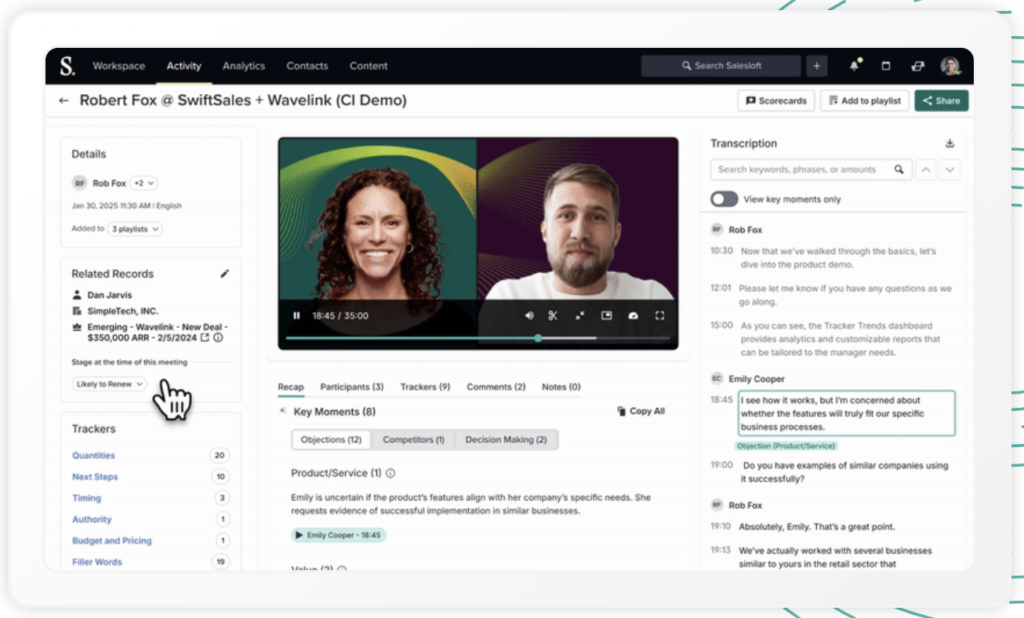Image resolution: width=1024 pixels, height=618 pixels.
Task: Mute the video with the volume icon
Action: (529, 316)
